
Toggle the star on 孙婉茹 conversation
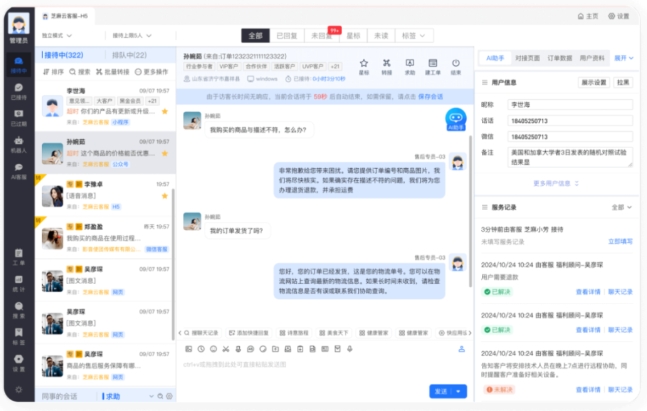[x=165, y=154]
